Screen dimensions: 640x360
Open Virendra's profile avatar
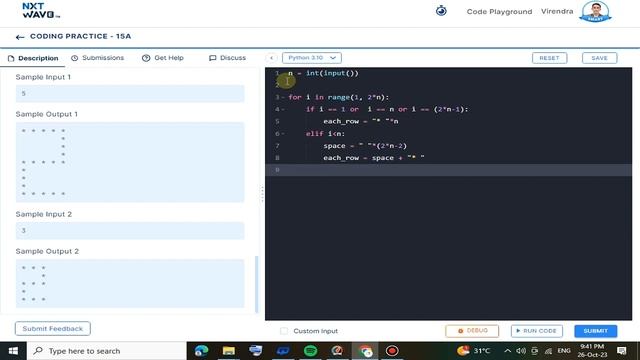pos(596,11)
